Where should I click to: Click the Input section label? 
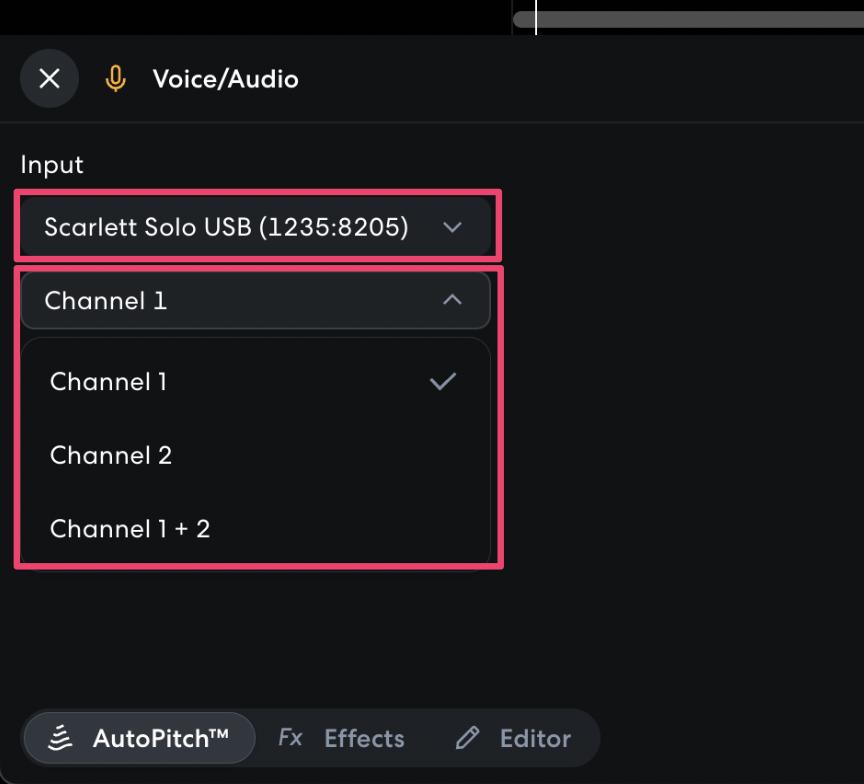point(52,165)
